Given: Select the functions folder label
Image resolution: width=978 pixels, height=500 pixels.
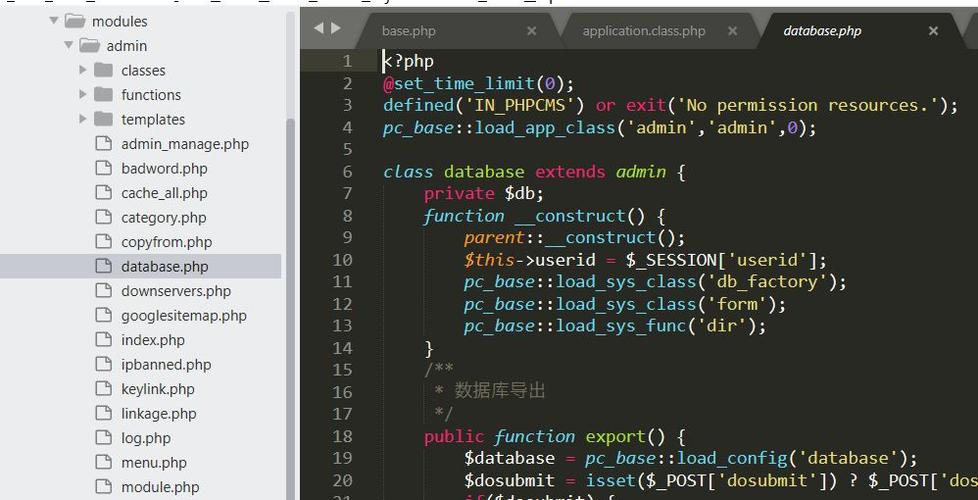Looking at the screenshot, I should click(151, 95).
